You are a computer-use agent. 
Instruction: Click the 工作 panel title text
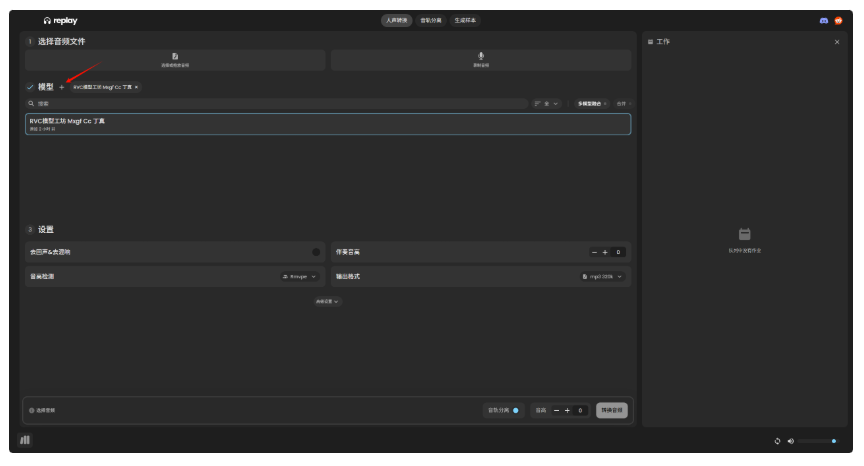pos(663,42)
